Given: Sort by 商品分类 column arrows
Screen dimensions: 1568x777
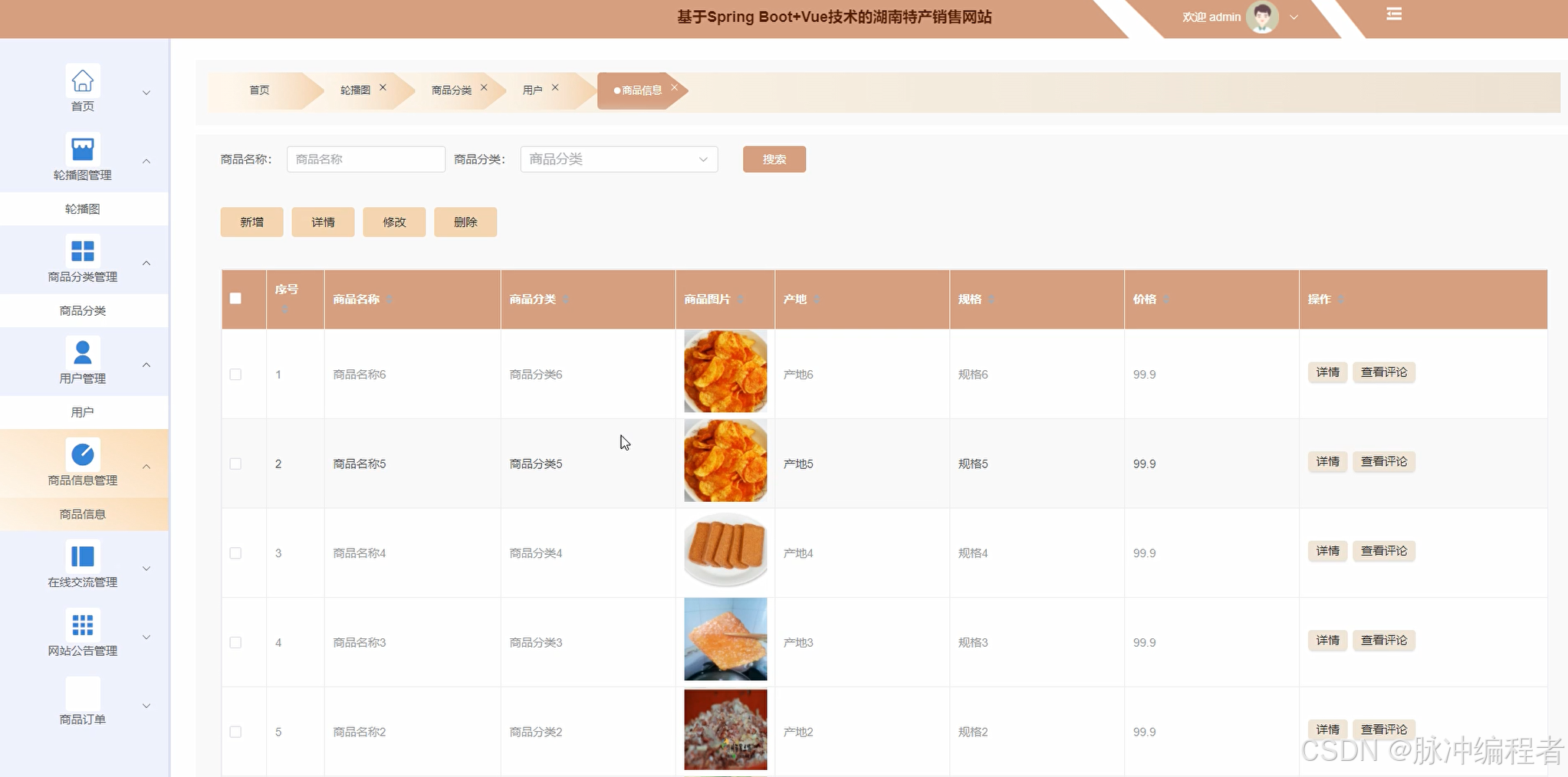Looking at the screenshot, I should click(x=565, y=300).
